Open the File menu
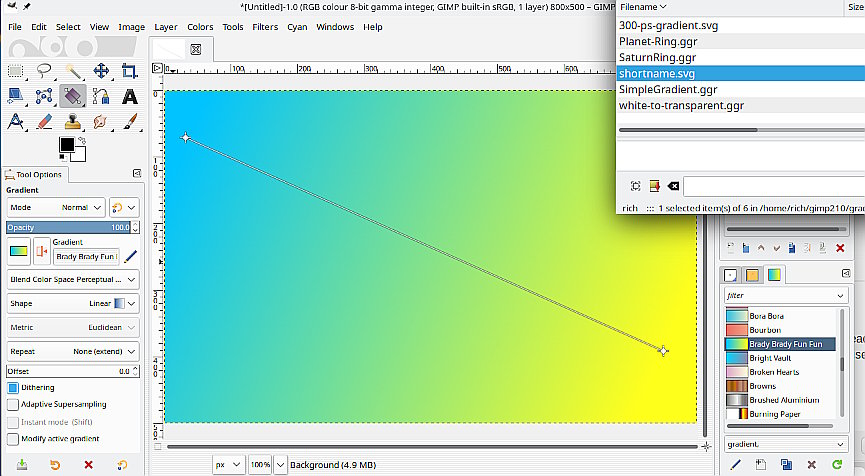This screenshot has width=865, height=476. tap(15, 26)
